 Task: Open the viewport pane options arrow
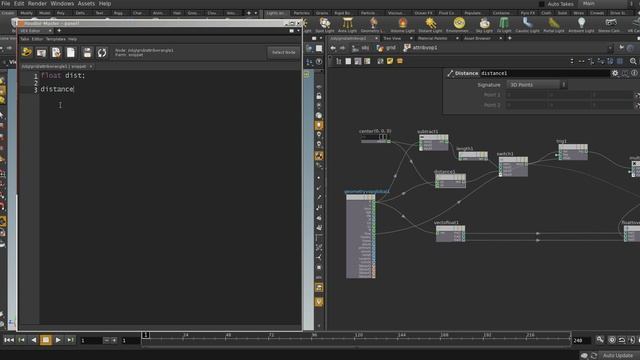(x=321, y=38)
